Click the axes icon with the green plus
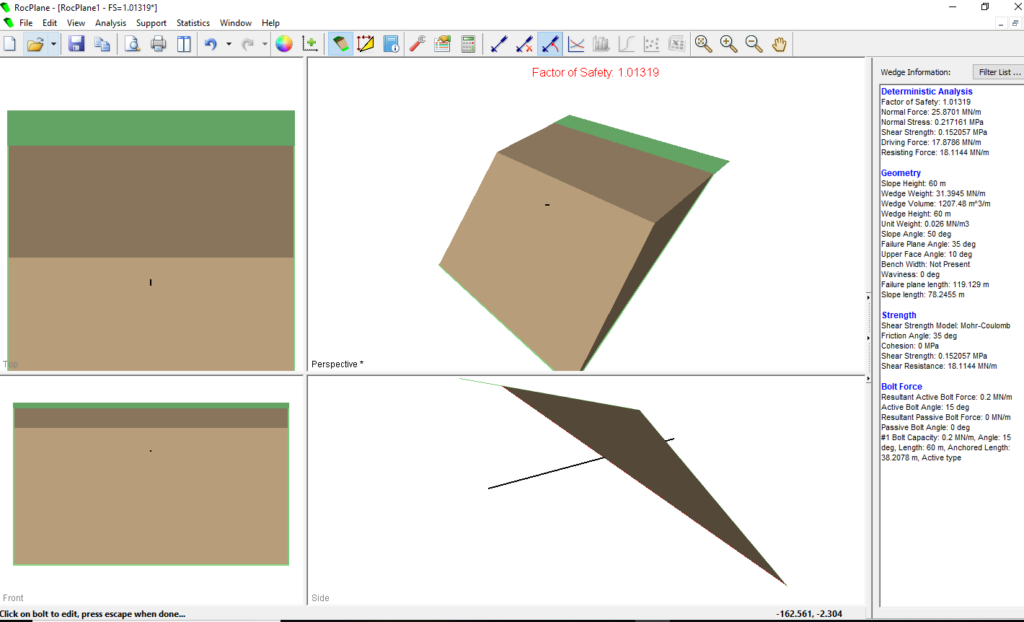Image resolution: width=1024 pixels, height=622 pixels. click(x=310, y=44)
